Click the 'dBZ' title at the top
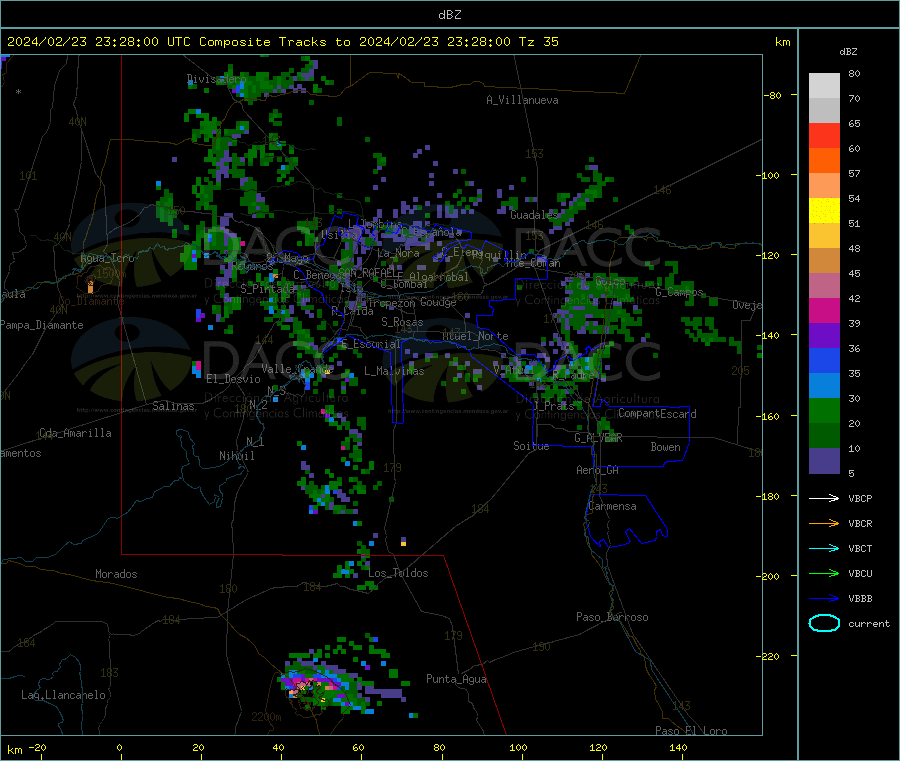This screenshot has width=900, height=761. coord(449,15)
